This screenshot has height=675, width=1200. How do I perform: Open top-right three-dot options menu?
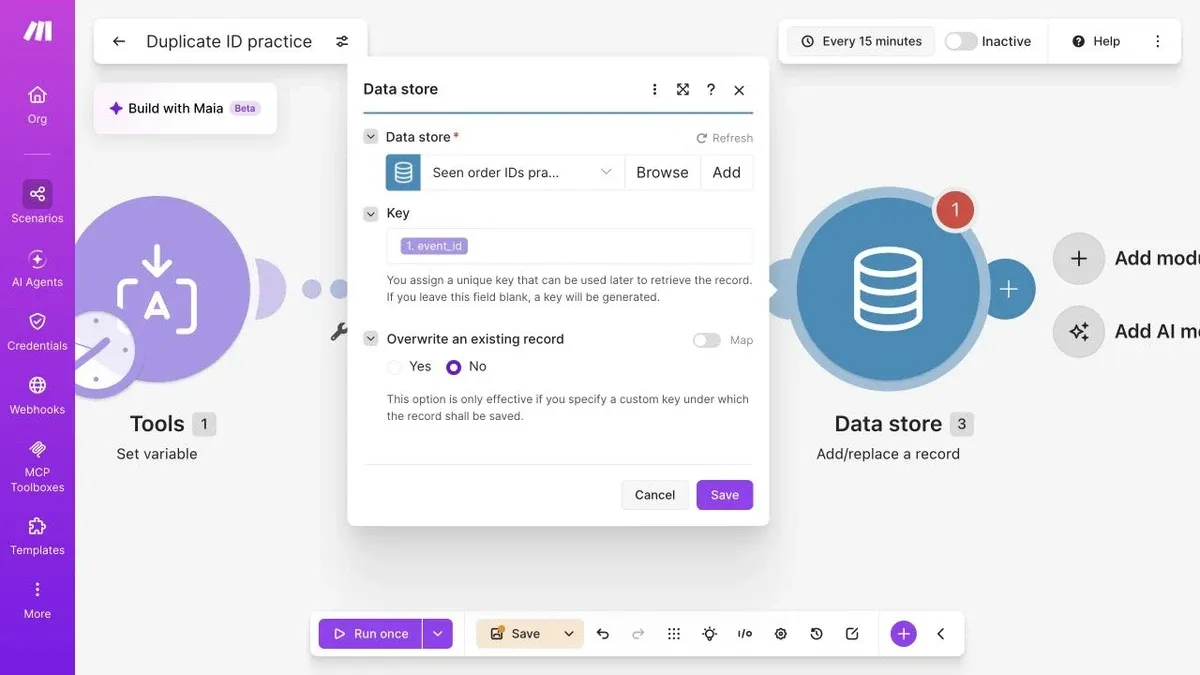point(1158,41)
